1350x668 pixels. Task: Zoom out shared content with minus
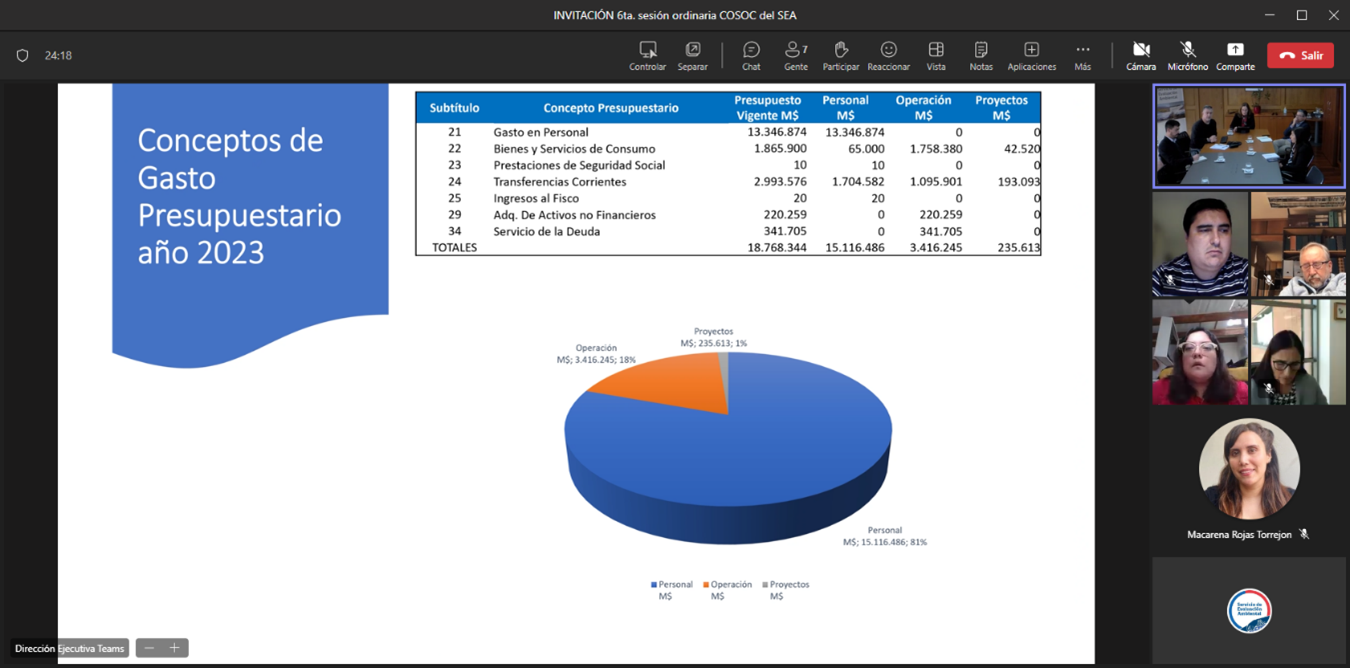click(149, 648)
